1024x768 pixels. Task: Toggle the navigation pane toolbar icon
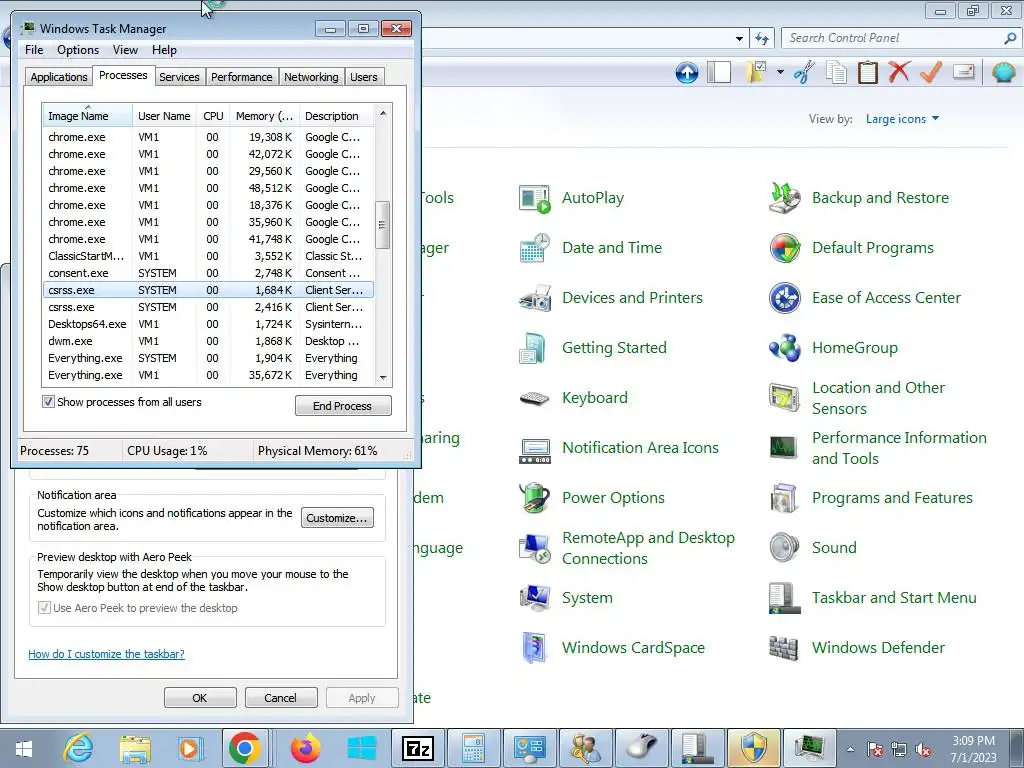pyautogui.click(x=719, y=72)
